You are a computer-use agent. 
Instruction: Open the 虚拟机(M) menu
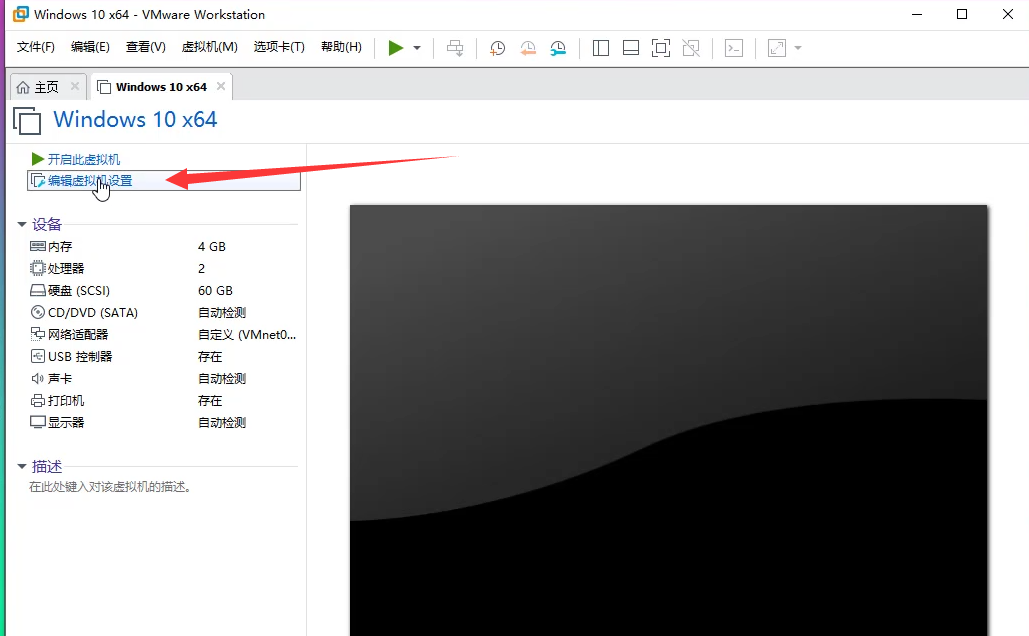point(209,46)
